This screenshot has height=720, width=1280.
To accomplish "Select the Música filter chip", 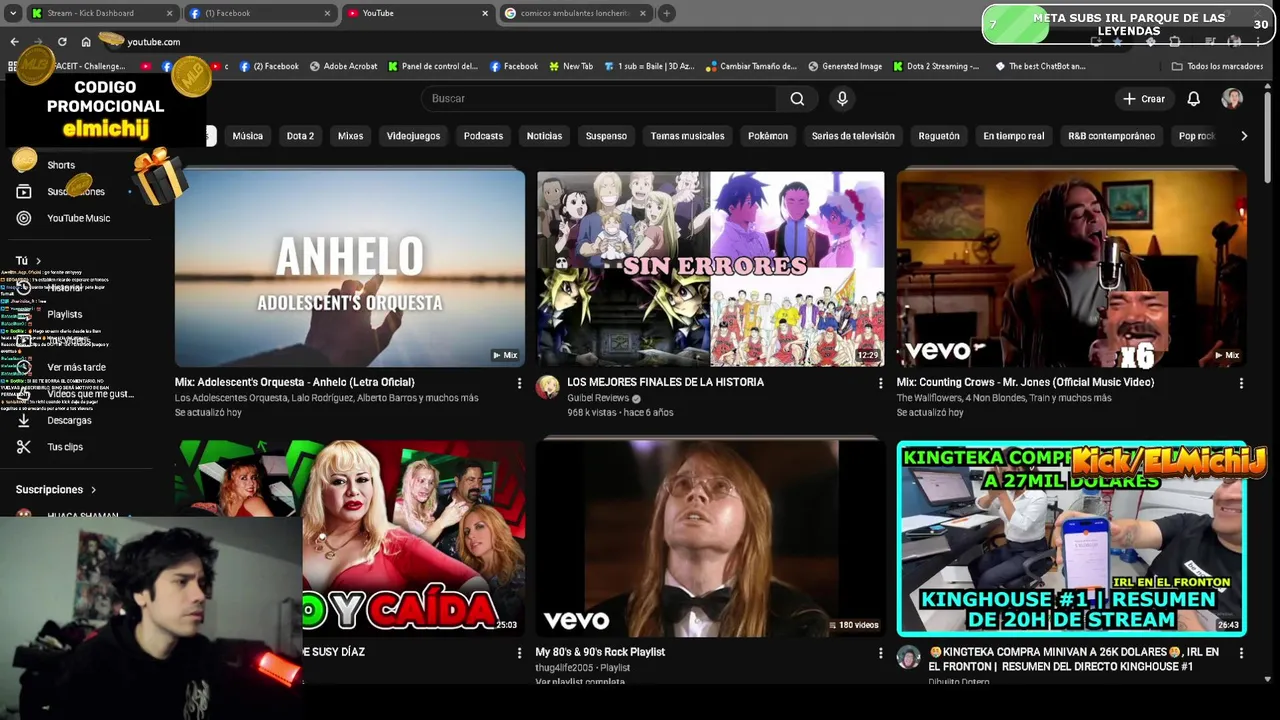I will [248, 136].
